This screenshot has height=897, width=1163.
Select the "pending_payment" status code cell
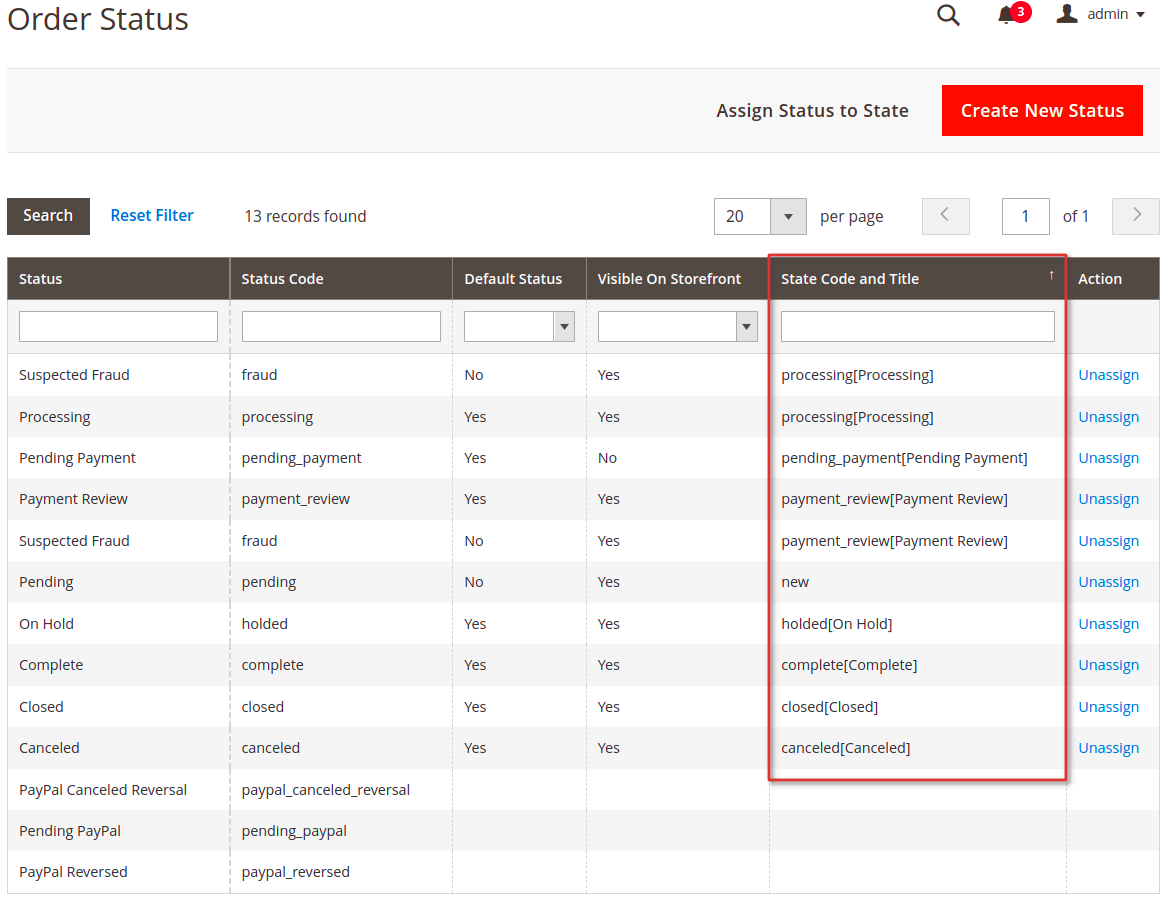click(x=301, y=458)
